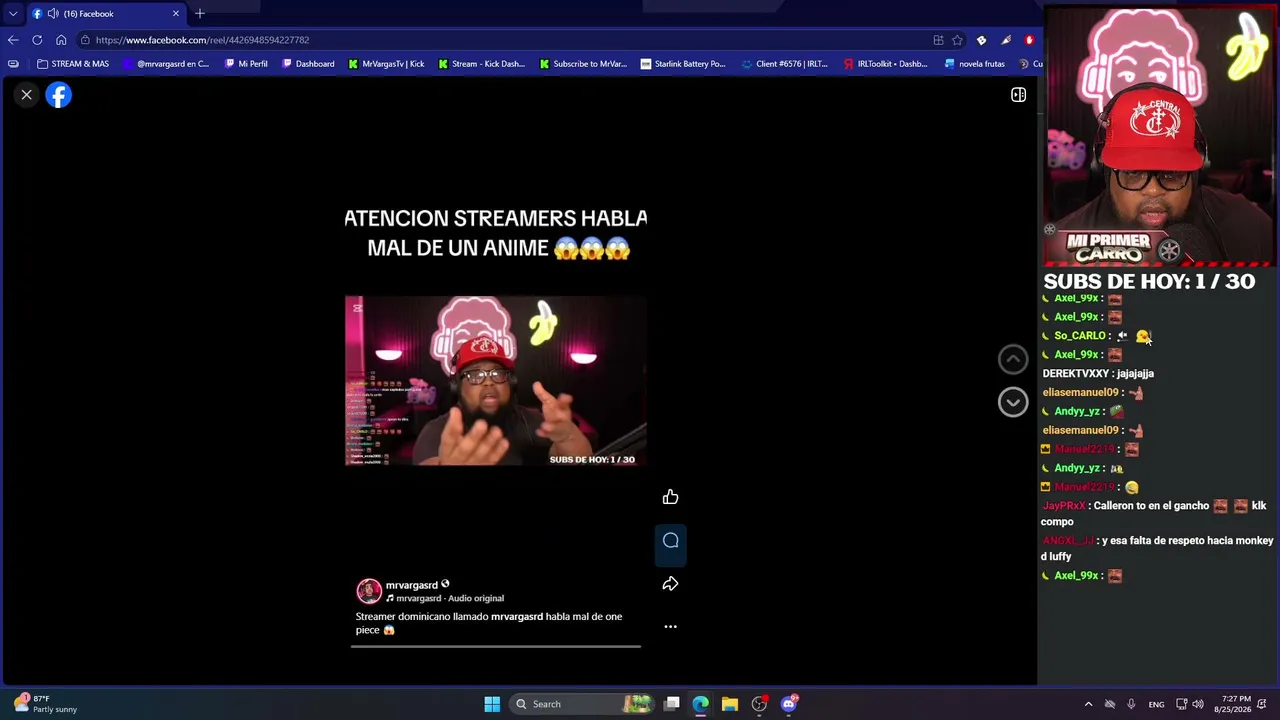Mute the Facebook tab audio
Screen dimensions: 1280x720
point(53,14)
